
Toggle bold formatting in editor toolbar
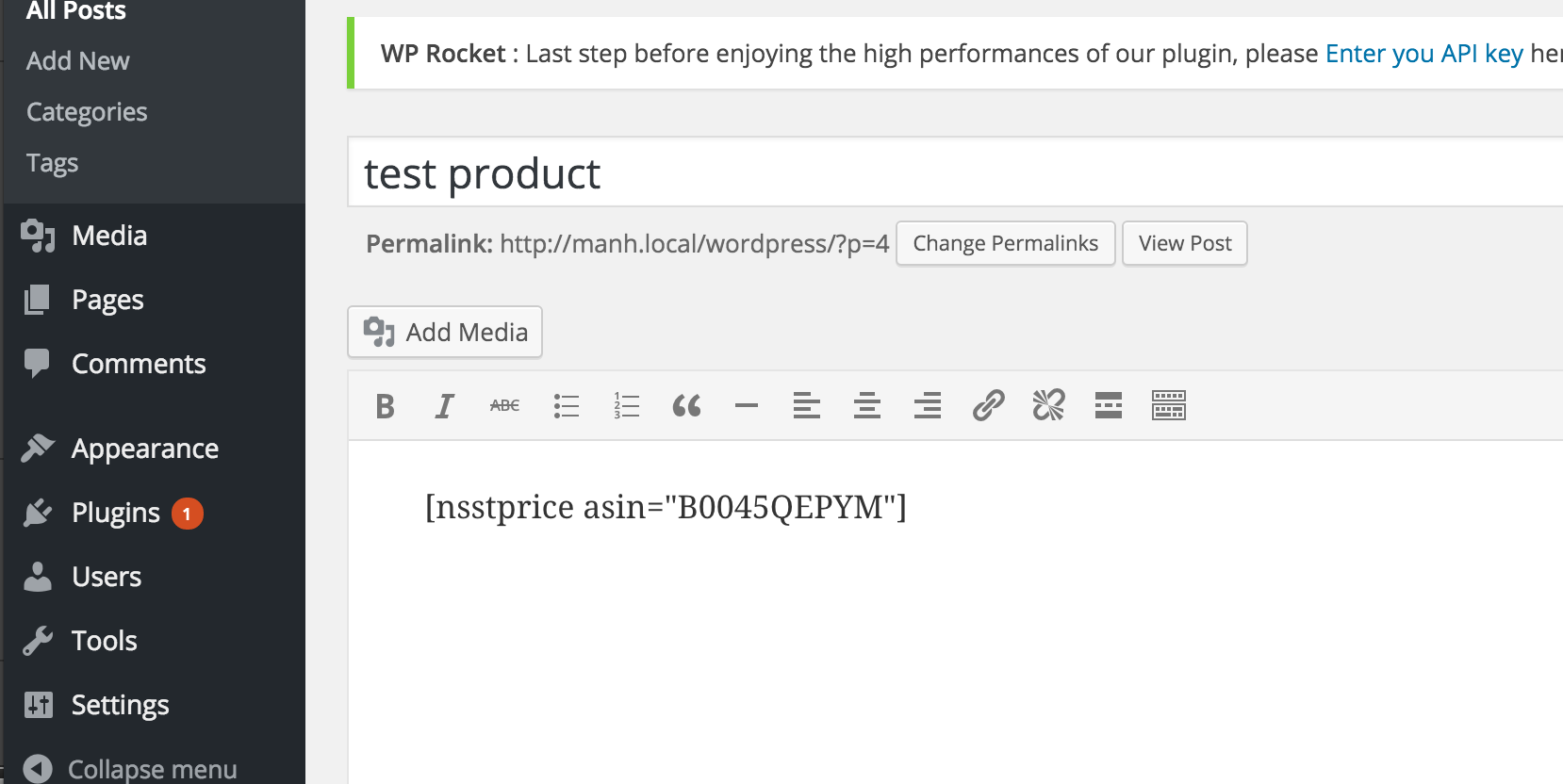click(x=385, y=406)
